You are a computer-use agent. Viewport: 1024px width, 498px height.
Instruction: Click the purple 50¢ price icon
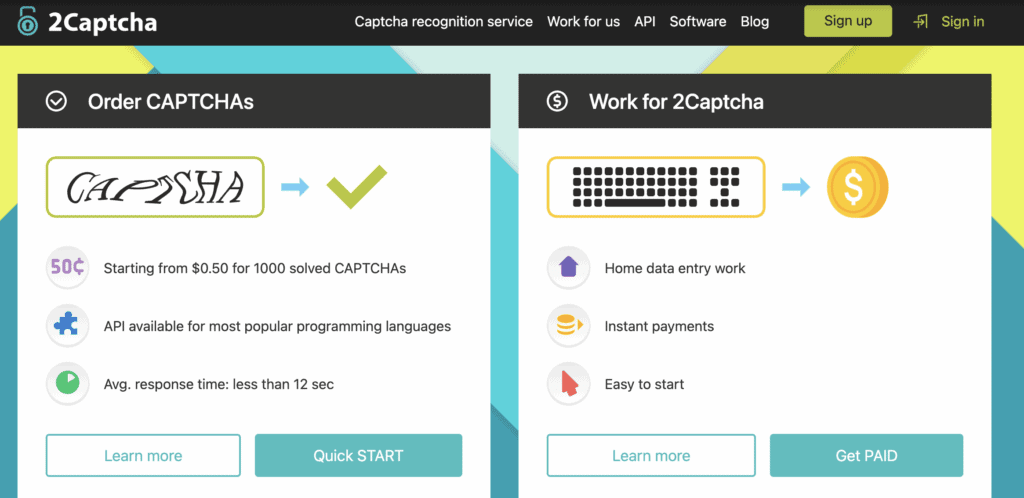[67, 268]
